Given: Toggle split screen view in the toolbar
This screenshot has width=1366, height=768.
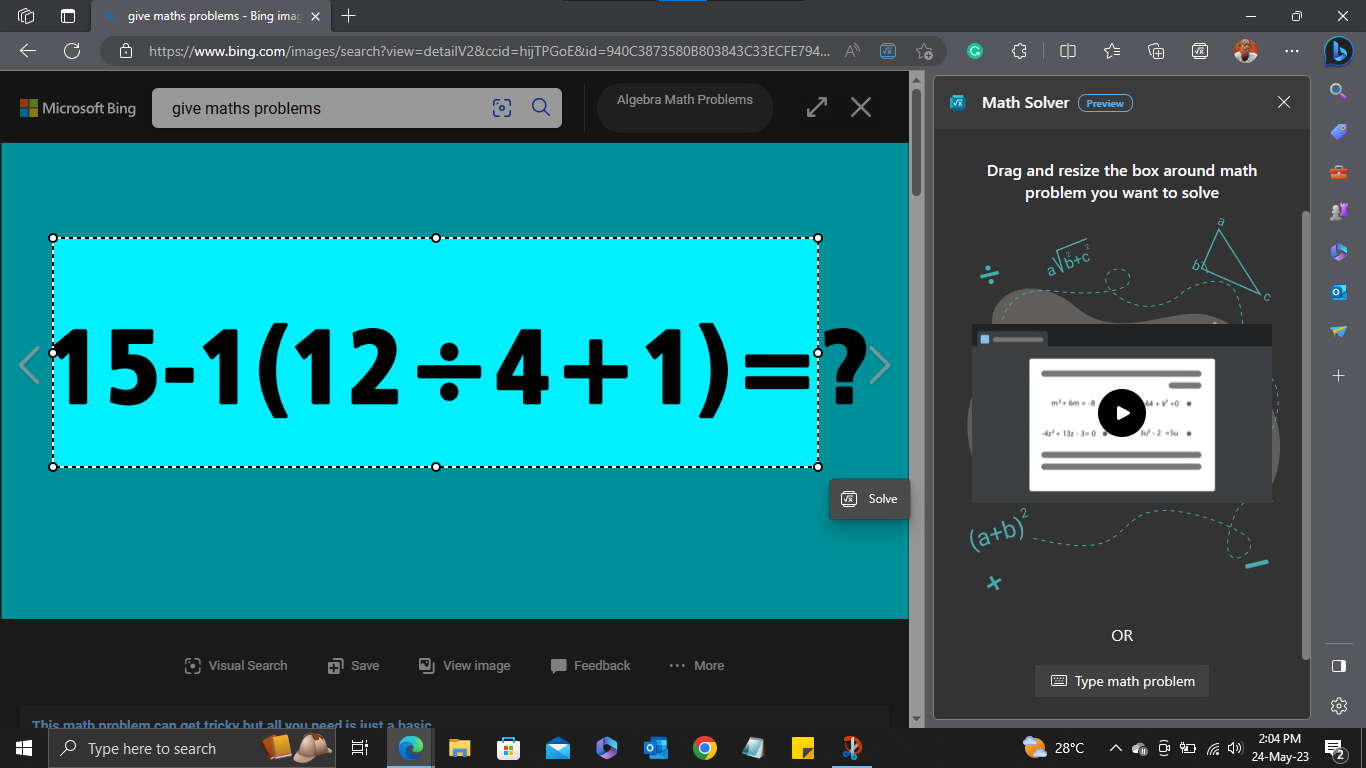Looking at the screenshot, I should click(x=1069, y=51).
